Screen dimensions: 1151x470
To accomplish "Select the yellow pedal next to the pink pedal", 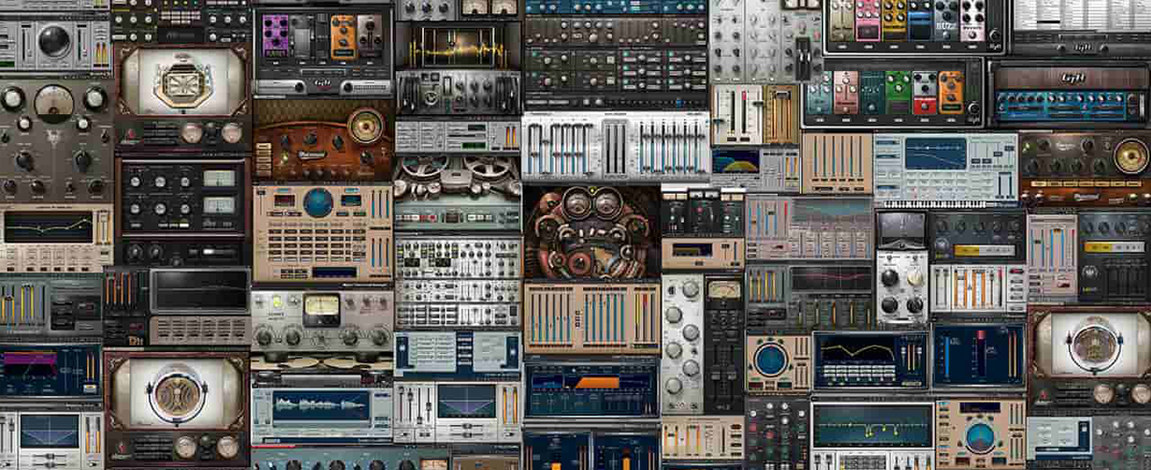I will (x=895, y=19).
